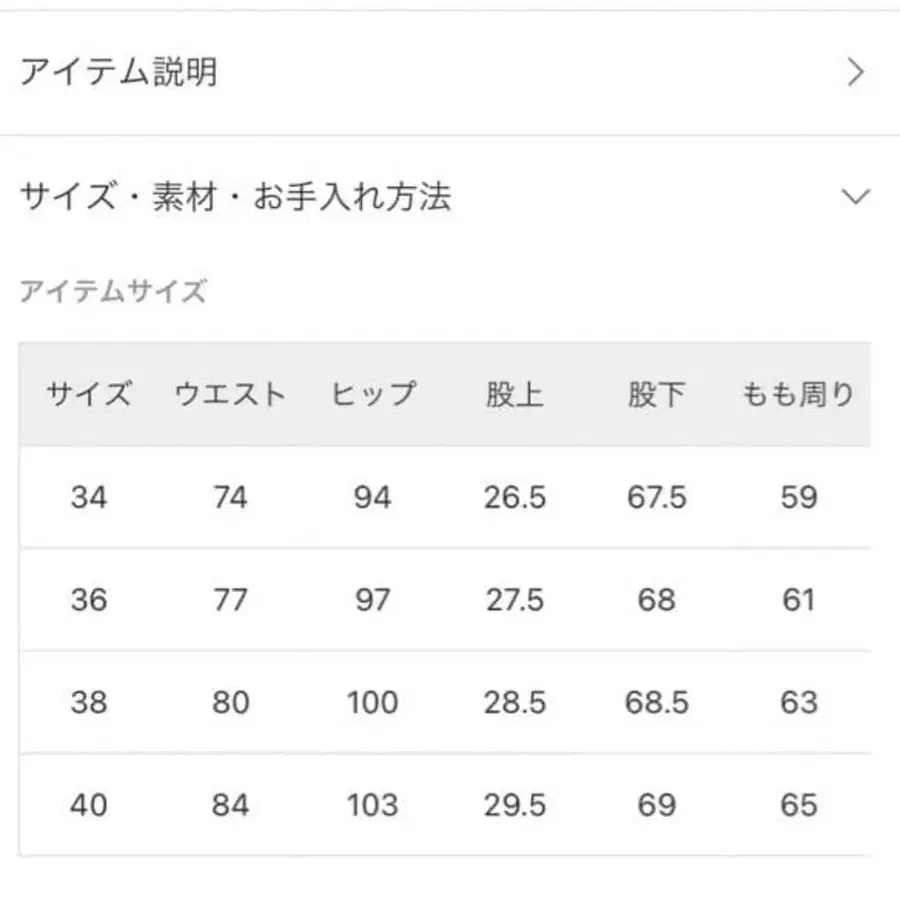Select the もも周り column header
This screenshot has height=900, width=900.
796,394
